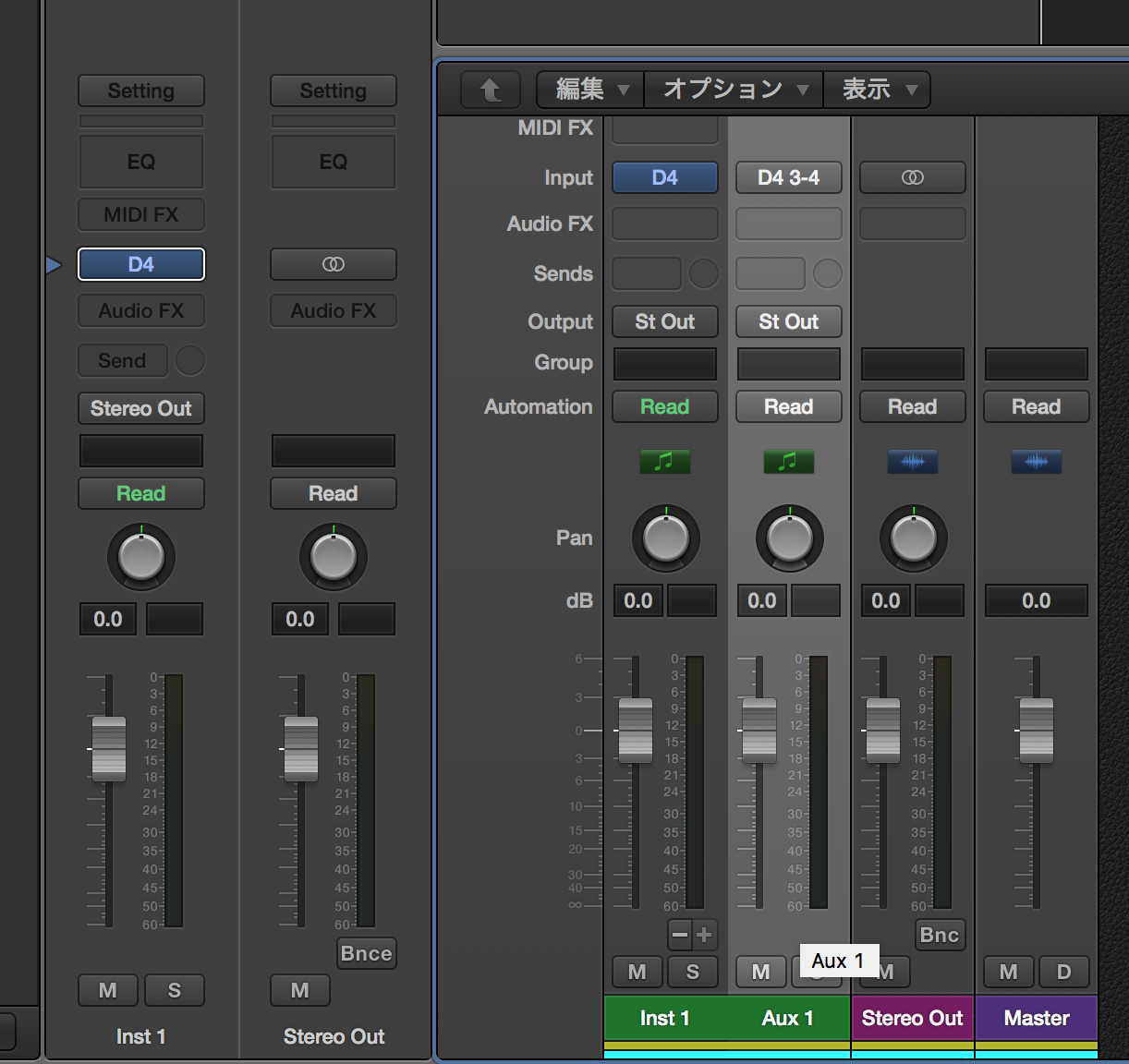Click the inspector Inst 1 volume fader
This screenshot has width=1129, height=1064.
pyautogui.click(x=108, y=749)
